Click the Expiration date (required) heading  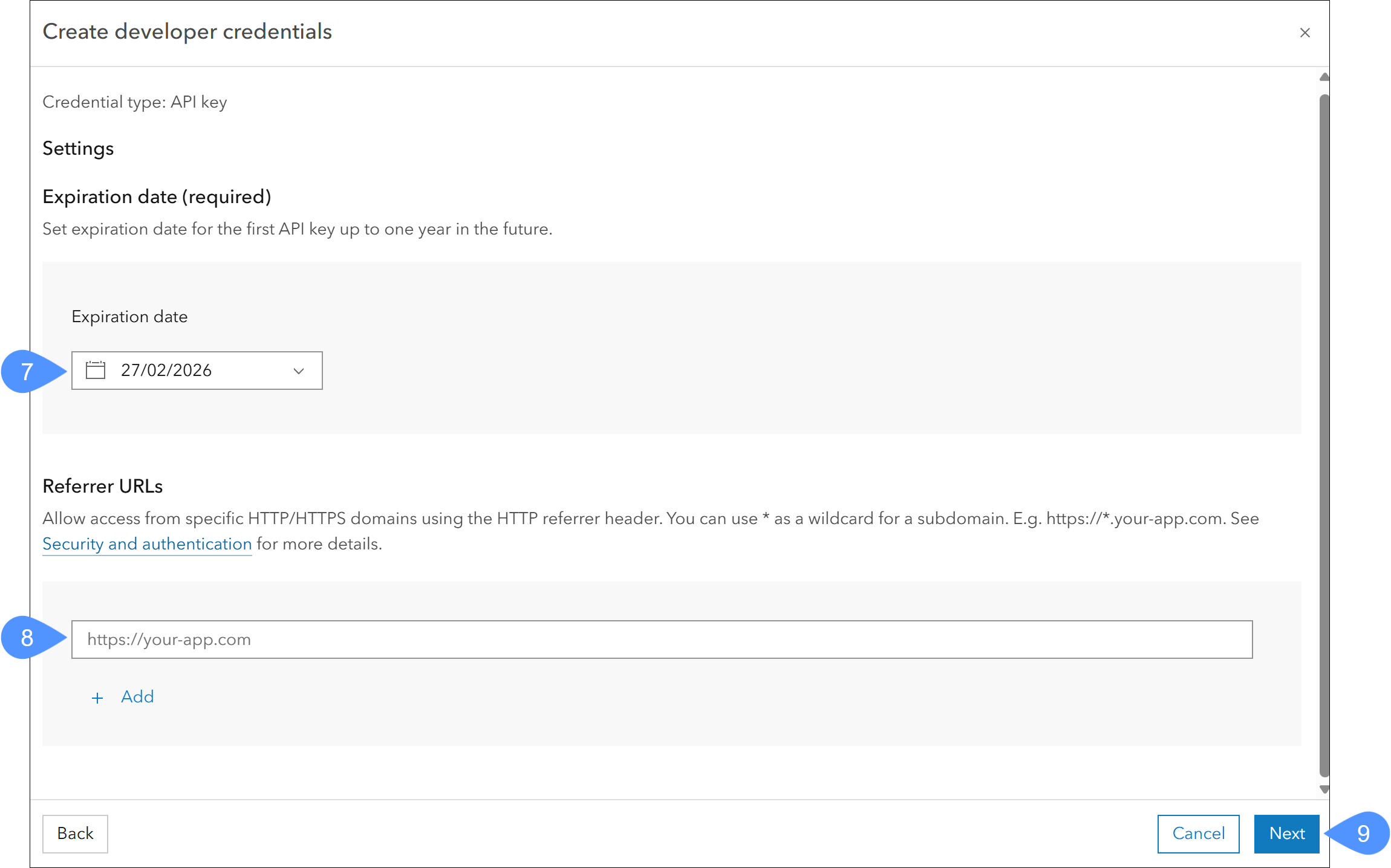[157, 196]
